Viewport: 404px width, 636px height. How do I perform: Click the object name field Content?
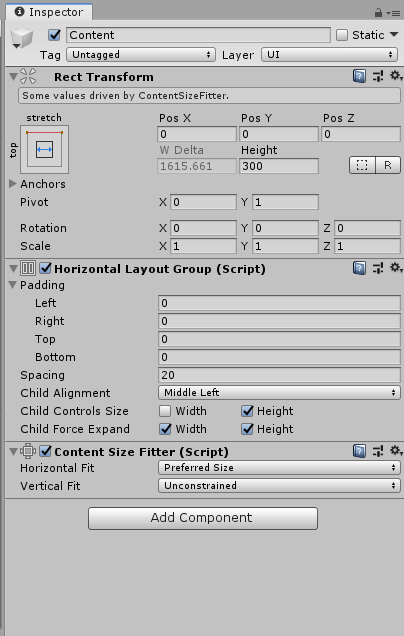point(198,35)
